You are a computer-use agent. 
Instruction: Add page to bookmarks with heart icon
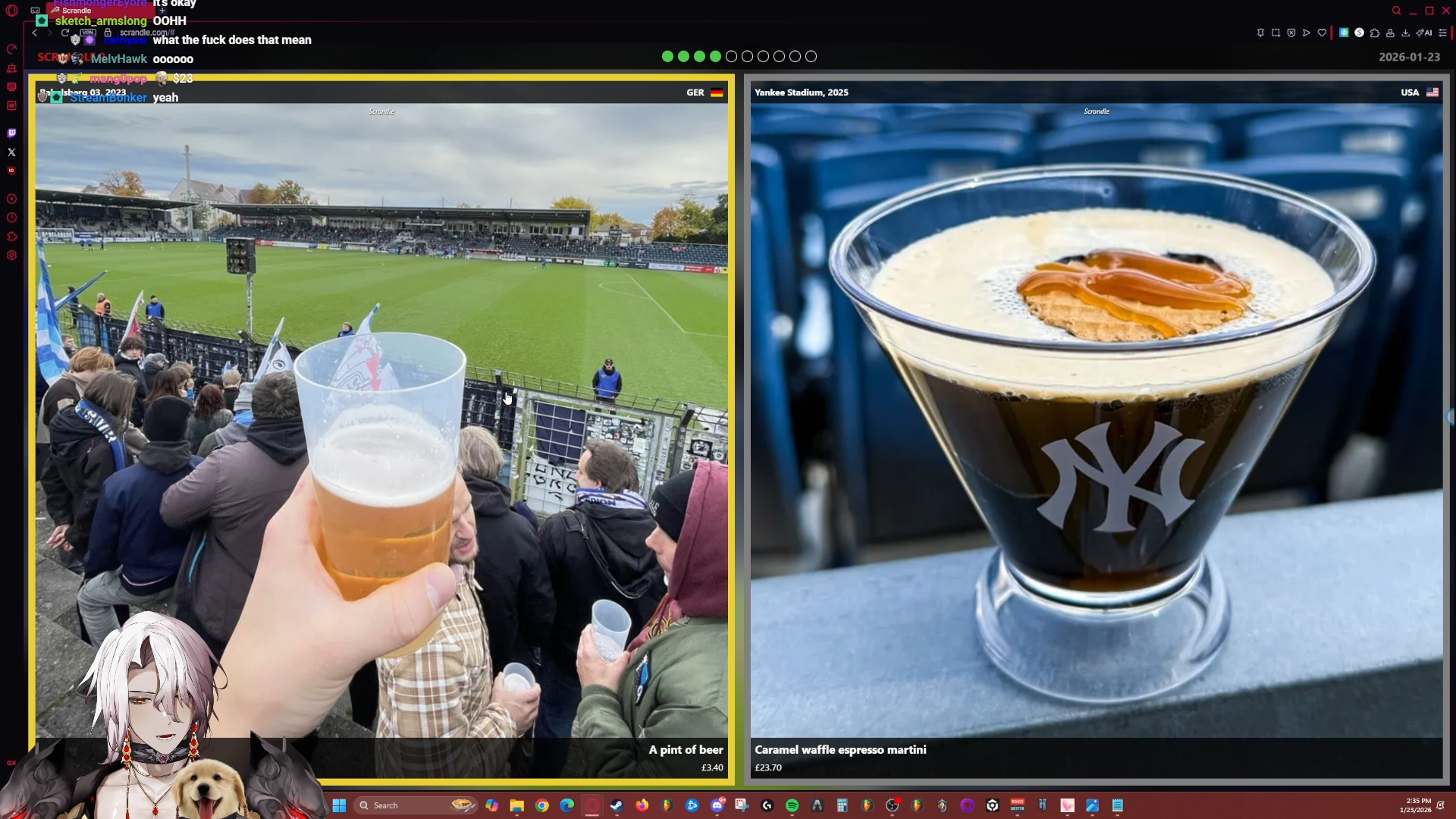click(x=1322, y=33)
